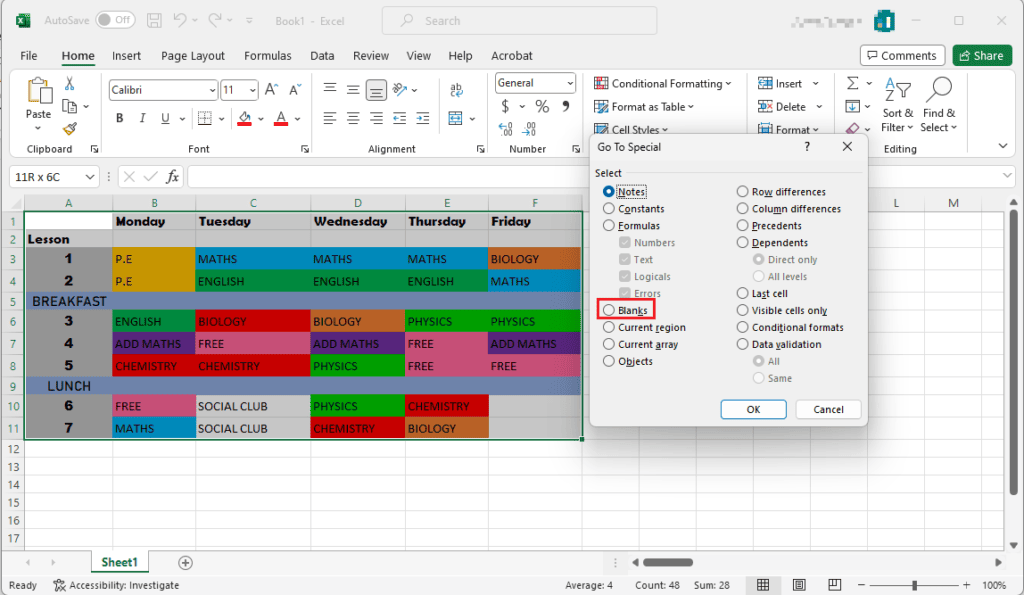Click the Center align icon
1024x595 pixels.
353,118
